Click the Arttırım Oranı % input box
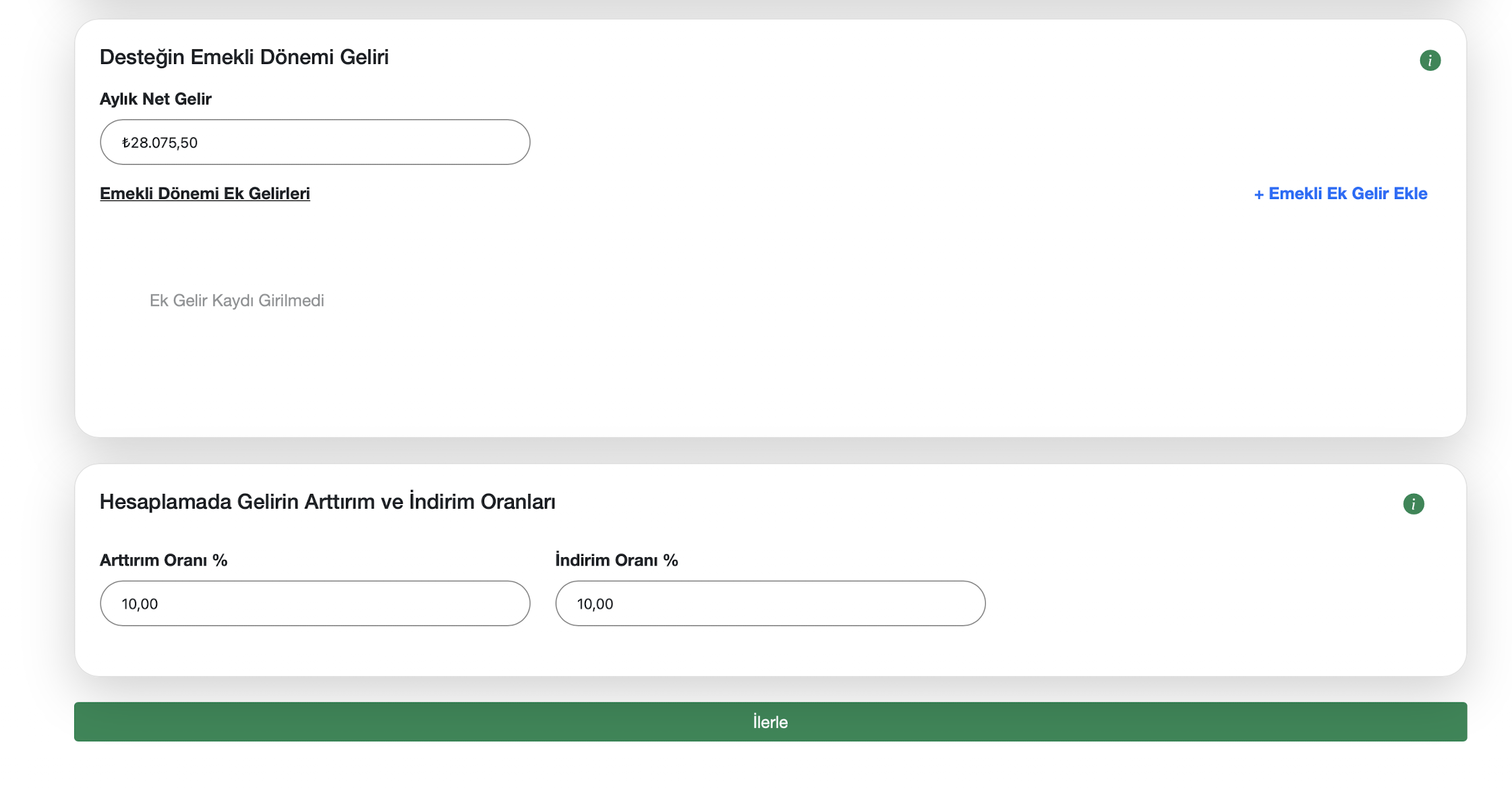 click(315, 603)
